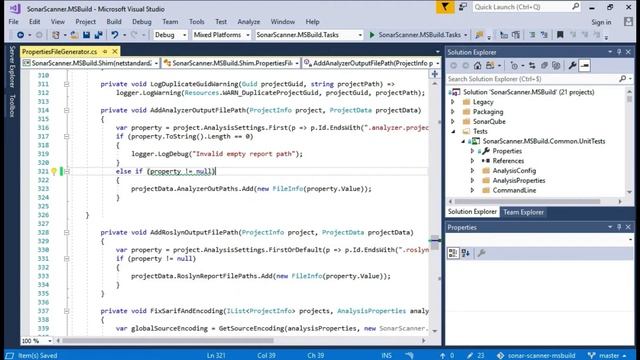Switch to the Solution Explorer tab
The height and width of the screenshot is (360, 640).
point(472,212)
